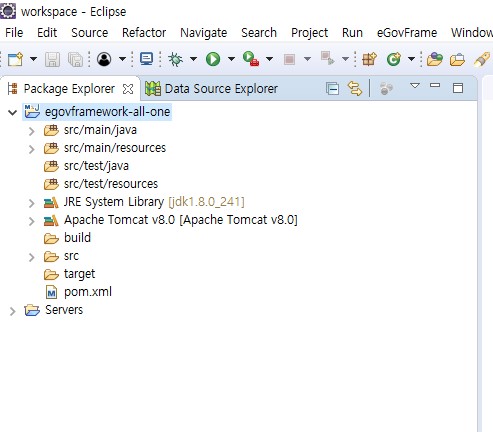Click the Save toolbar icon
The height and width of the screenshot is (432, 493).
pyautogui.click(x=52, y=60)
